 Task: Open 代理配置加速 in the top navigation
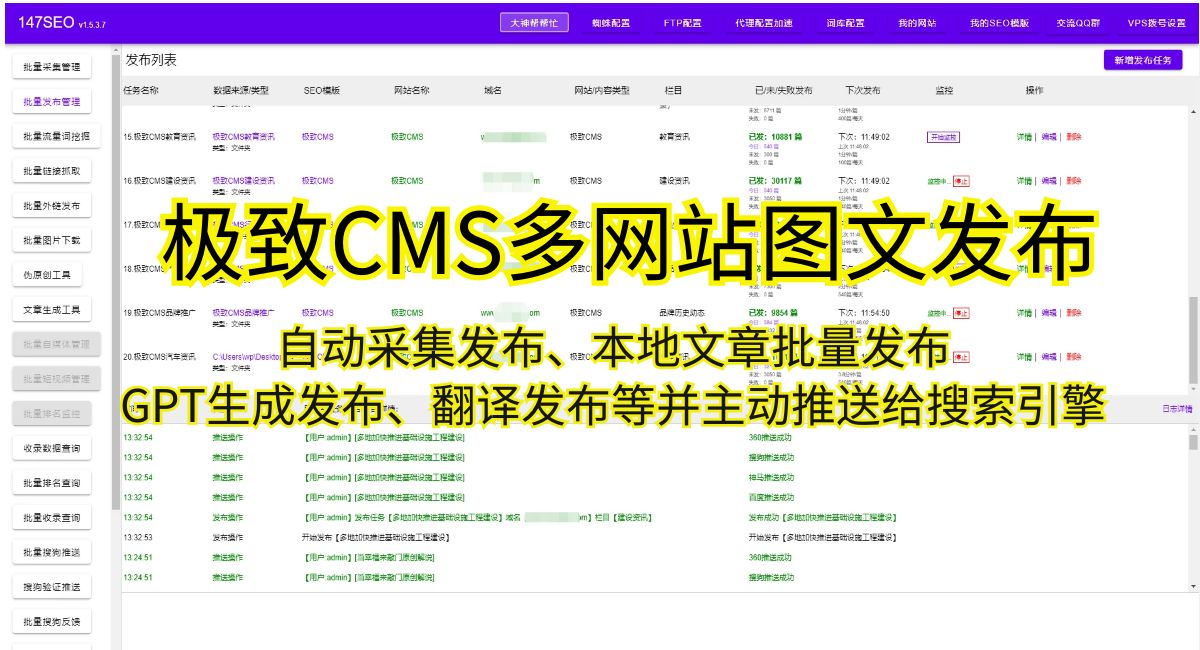point(764,22)
